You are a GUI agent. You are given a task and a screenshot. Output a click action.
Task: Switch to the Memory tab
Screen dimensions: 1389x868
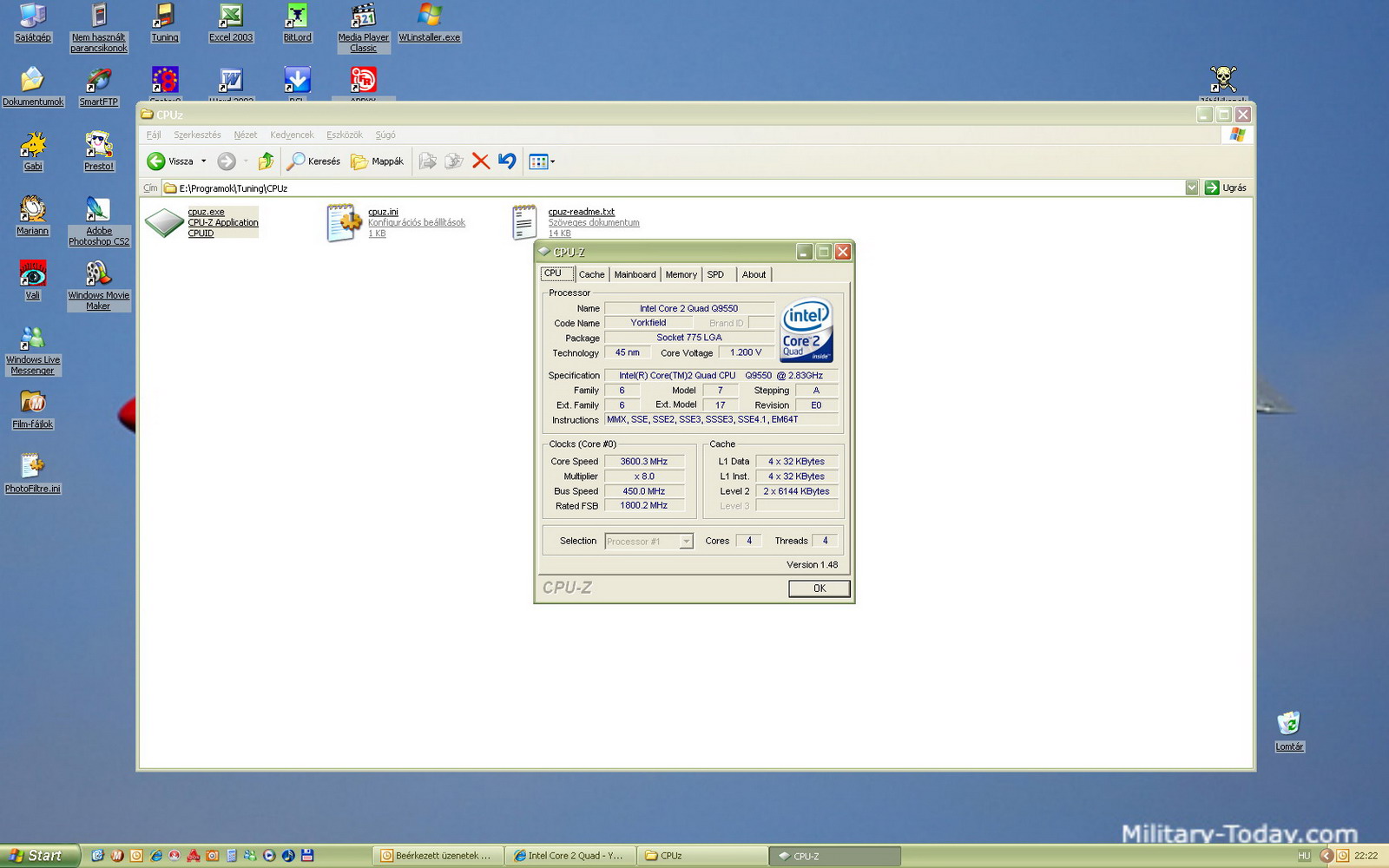point(681,274)
